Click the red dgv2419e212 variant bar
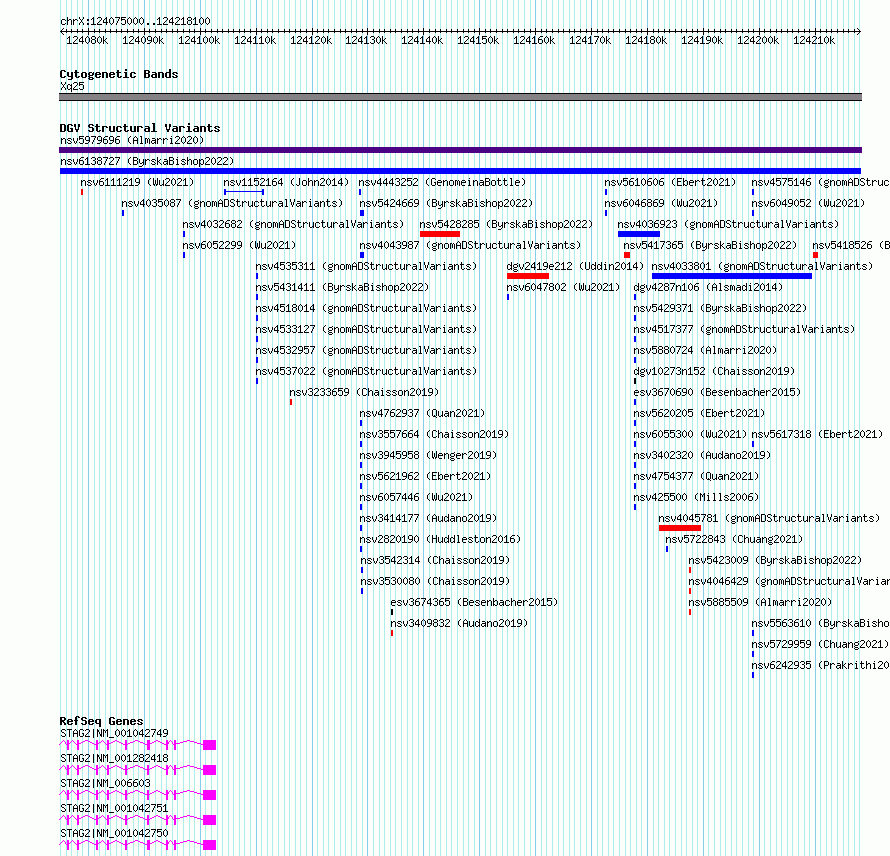Screen dimensions: 890x856 528,276
